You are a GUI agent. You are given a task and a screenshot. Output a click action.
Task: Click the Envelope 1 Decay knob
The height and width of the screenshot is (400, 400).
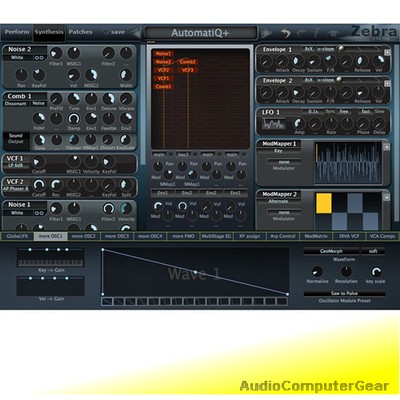pos(298,61)
